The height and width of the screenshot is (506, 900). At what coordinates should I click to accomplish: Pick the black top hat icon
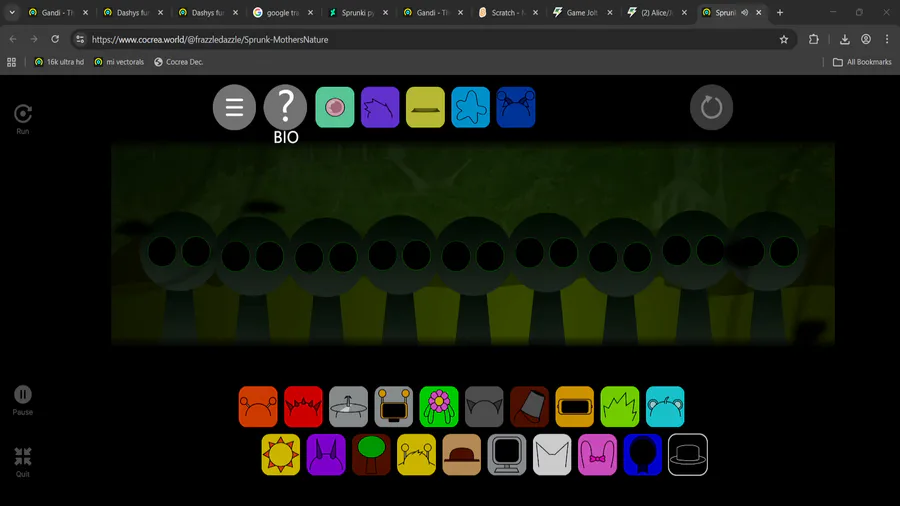click(688, 455)
